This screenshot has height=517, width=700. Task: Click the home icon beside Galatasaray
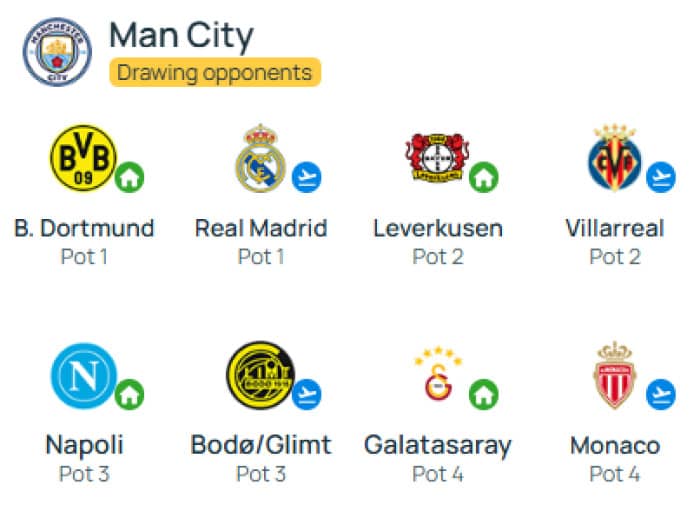tap(483, 394)
